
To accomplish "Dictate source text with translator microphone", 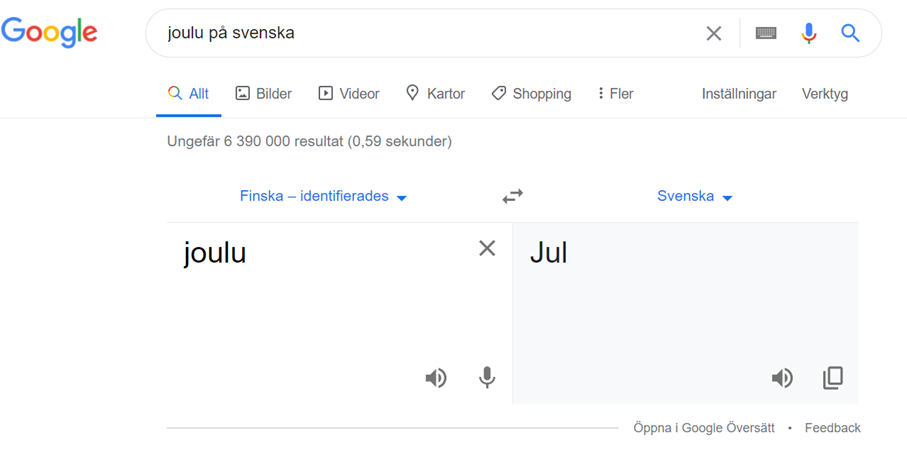I will pyautogui.click(x=487, y=378).
